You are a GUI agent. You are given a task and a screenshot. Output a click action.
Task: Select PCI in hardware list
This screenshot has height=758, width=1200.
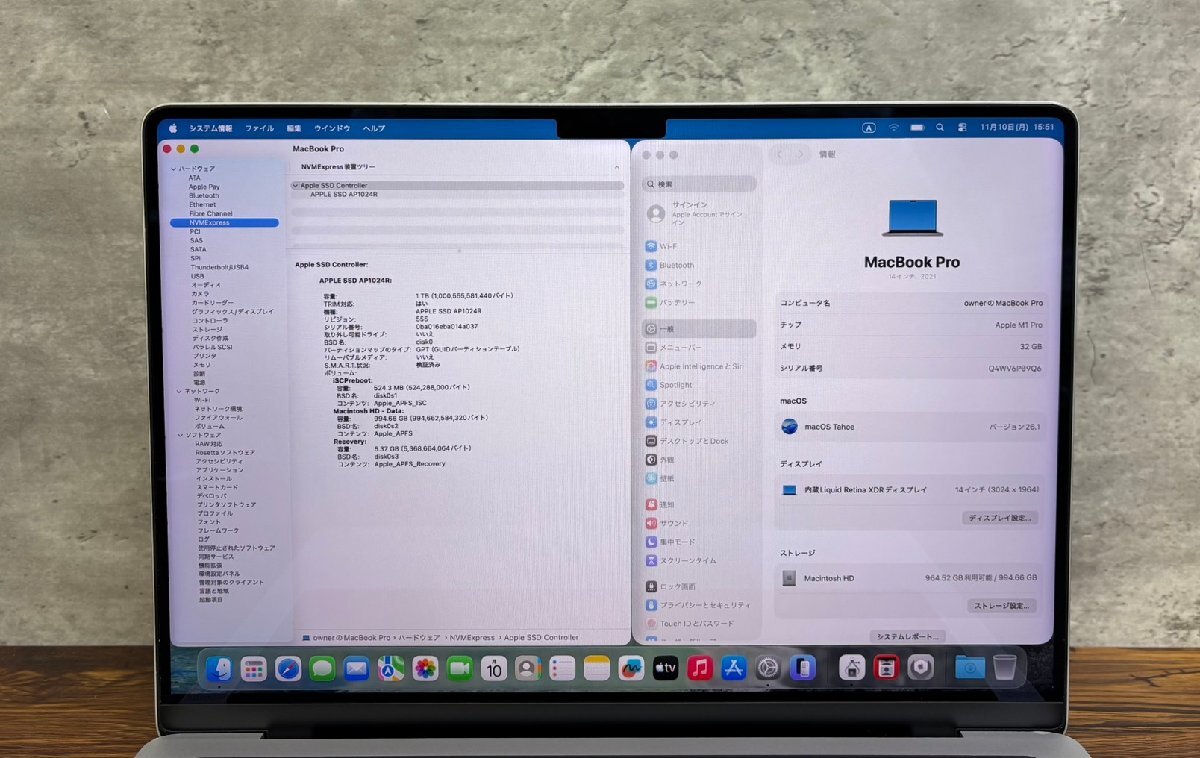tap(195, 231)
